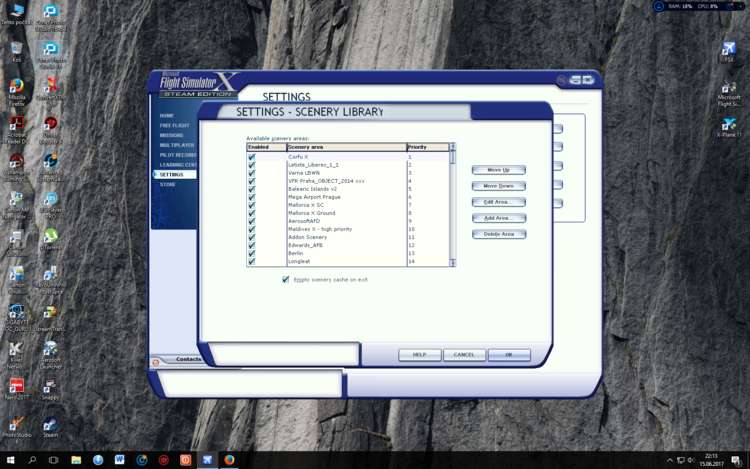Viewport: 750px width, 469px height.
Task: Select the Settings sidebar item
Action: 174,175
